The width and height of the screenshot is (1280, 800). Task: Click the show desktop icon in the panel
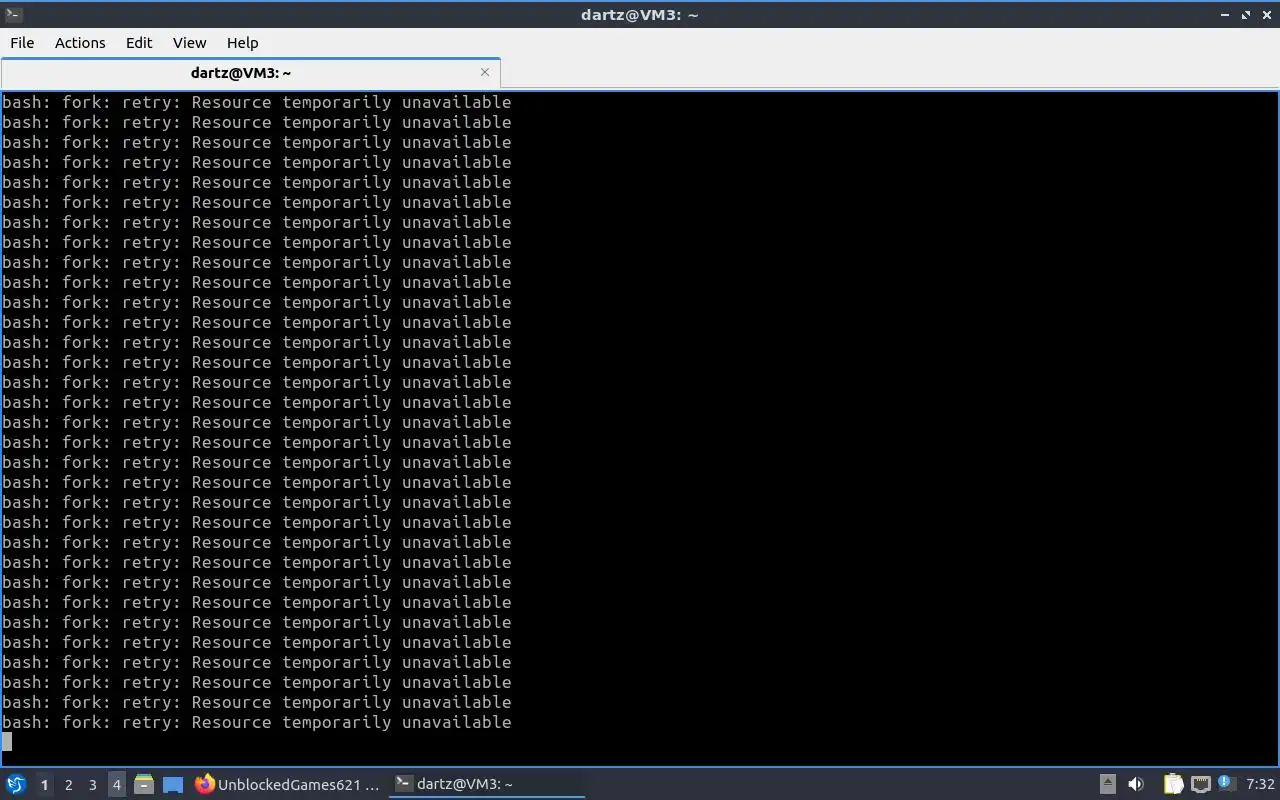click(x=173, y=785)
